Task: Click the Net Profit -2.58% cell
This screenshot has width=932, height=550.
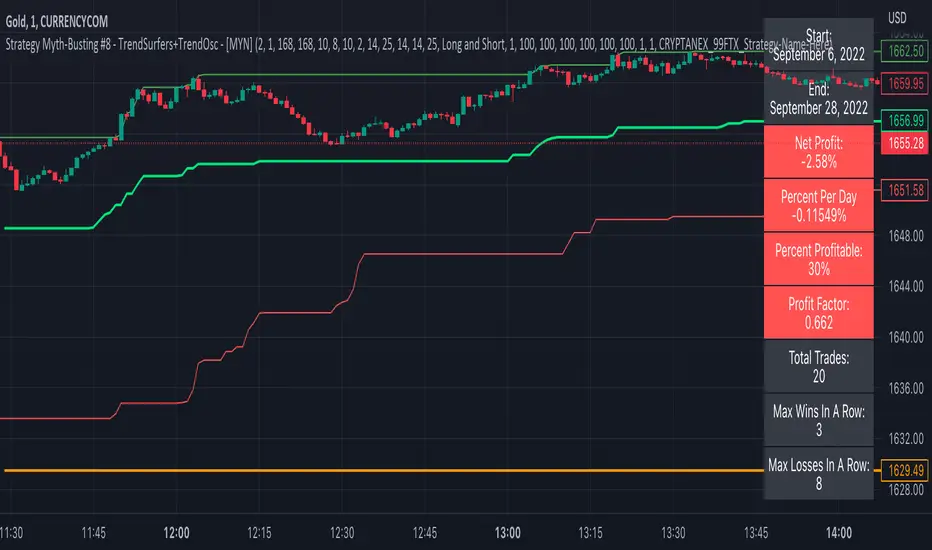Action: point(818,152)
